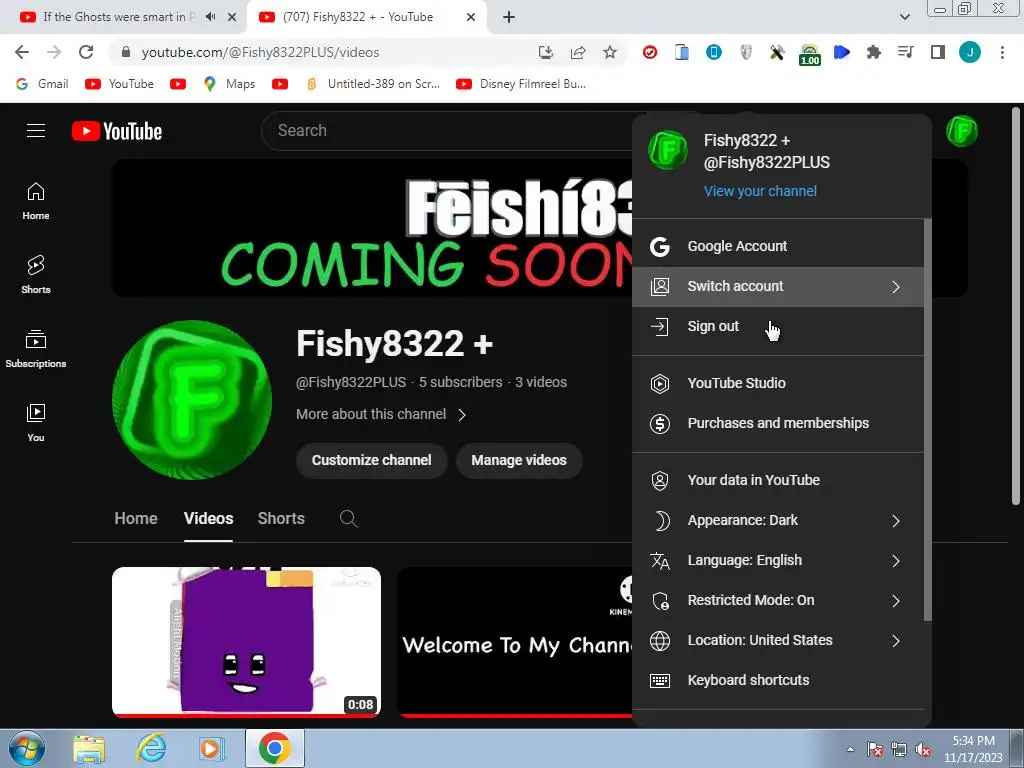Switch to 'If the Ghosts were smart' tab
1024x768 pixels.
pos(121,17)
